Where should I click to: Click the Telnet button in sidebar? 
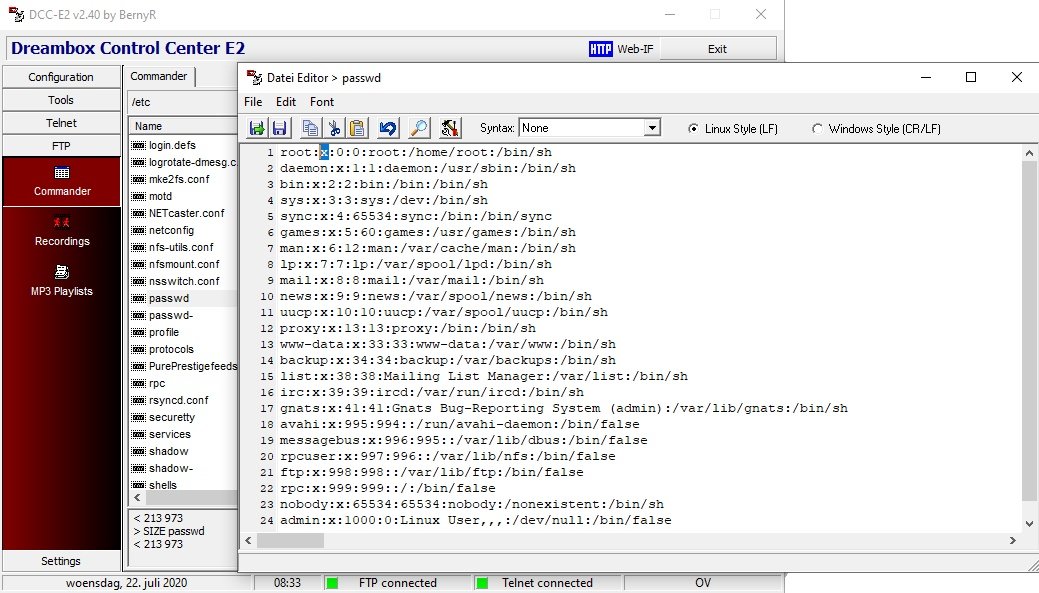pyautogui.click(x=61, y=123)
